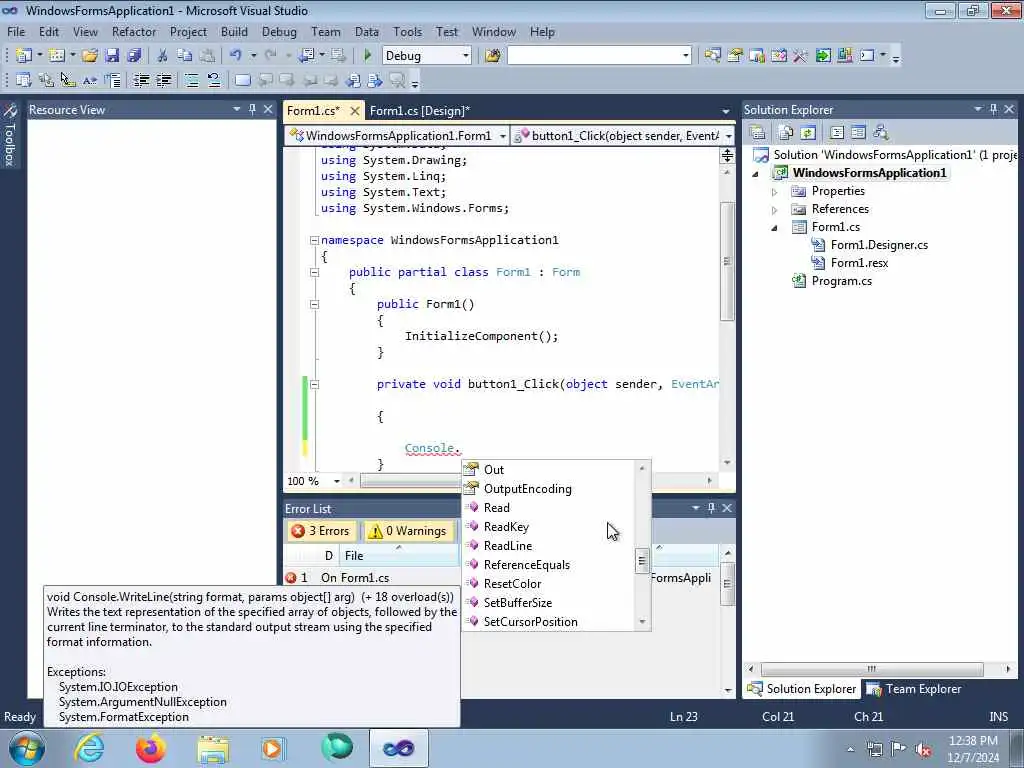Click the Add New Item toolbar icon
1024x768 pixels.
[x=57, y=56]
